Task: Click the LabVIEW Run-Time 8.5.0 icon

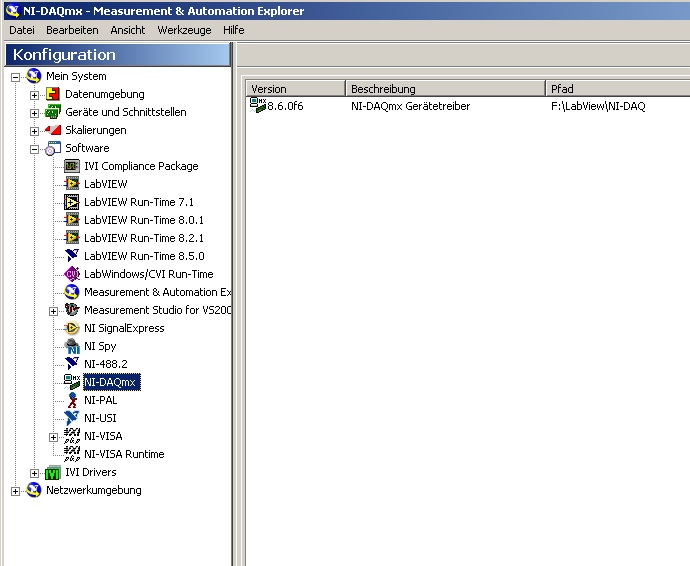Action: [72, 256]
